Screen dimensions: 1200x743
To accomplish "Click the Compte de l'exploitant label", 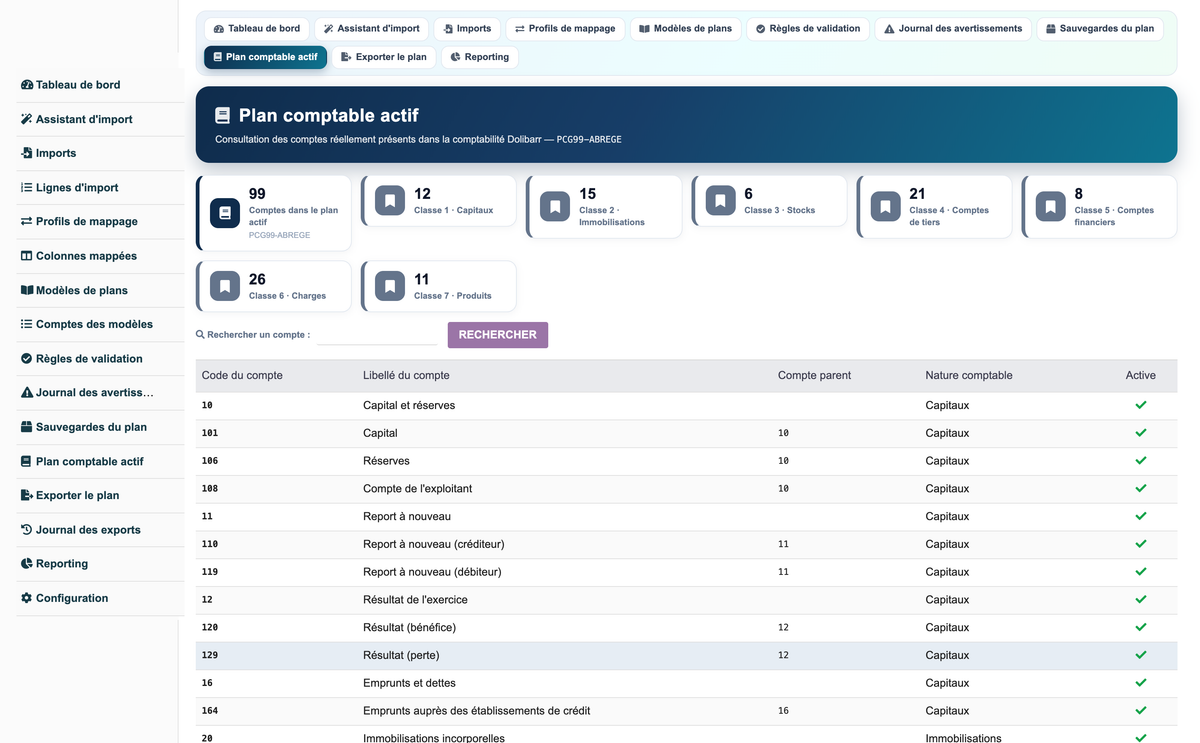I will pos(417,489).
